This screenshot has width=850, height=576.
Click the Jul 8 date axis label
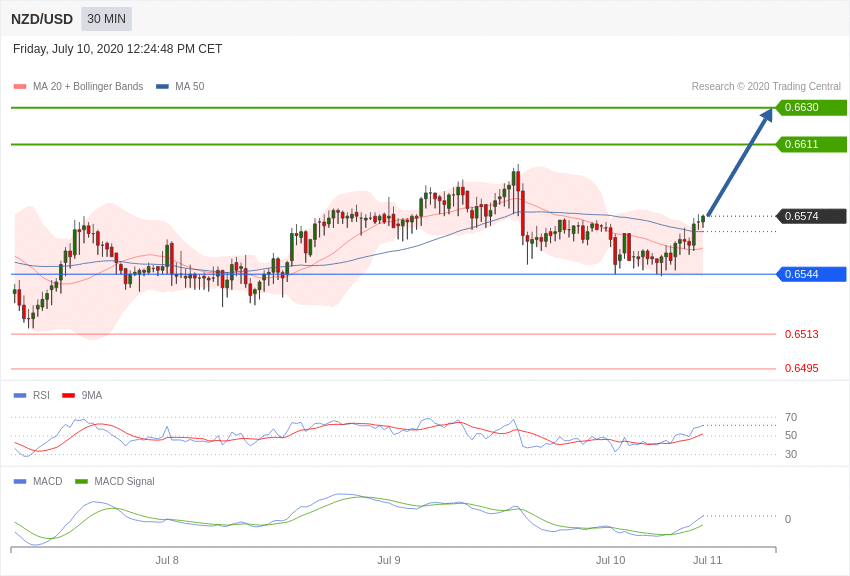pyautogui.click(x=167, y=560)
